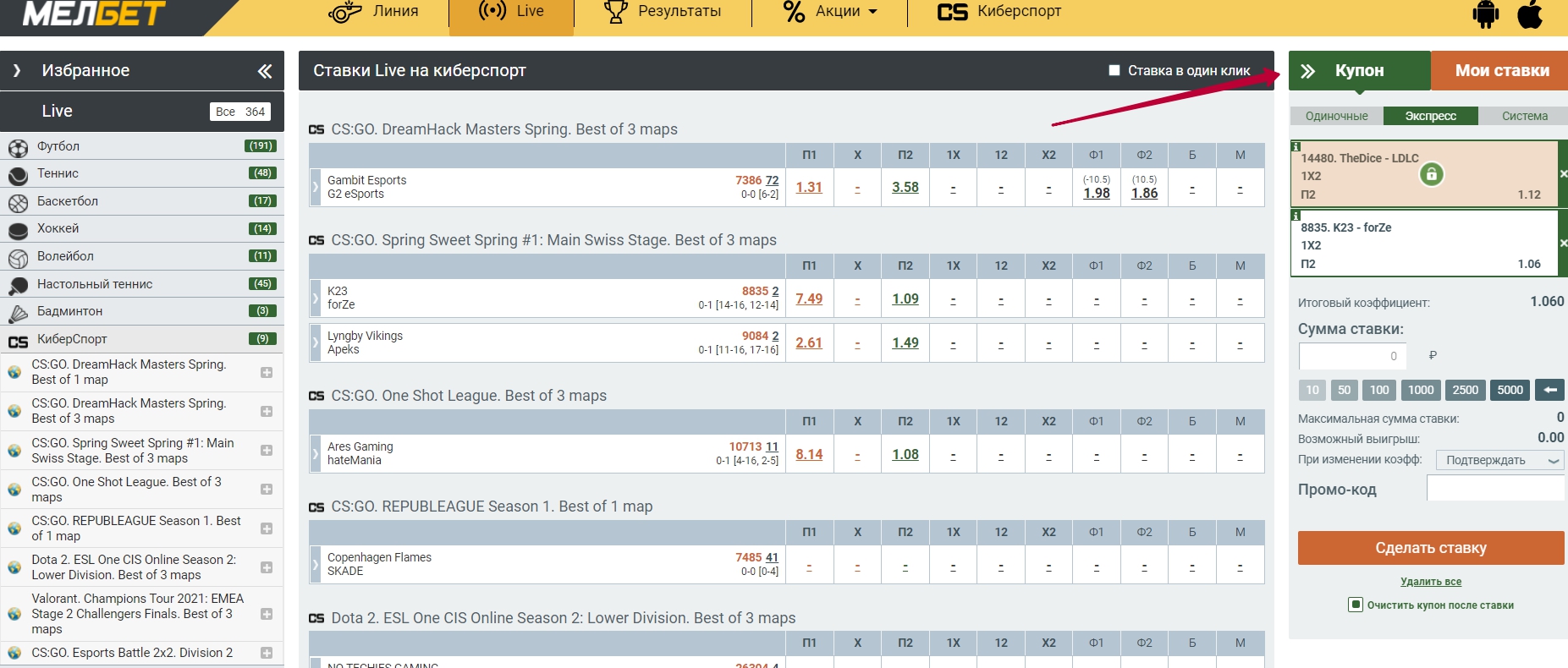The width and height of the screenshot is (1568, 668).
Task: Click the Все 364 live filter button
Action: pyautogui.click(x=240, y=112)
